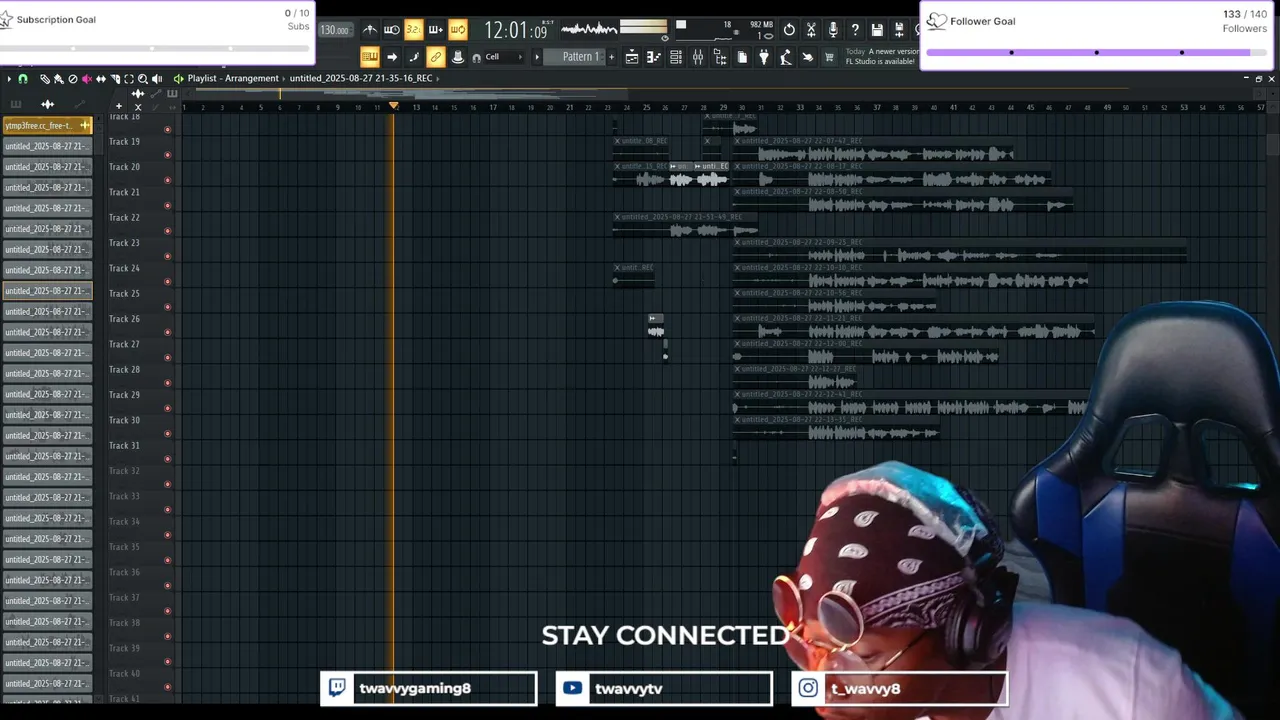Open the Mixer icon
This screenshot has height=720, width=1280.
[698, 57]
